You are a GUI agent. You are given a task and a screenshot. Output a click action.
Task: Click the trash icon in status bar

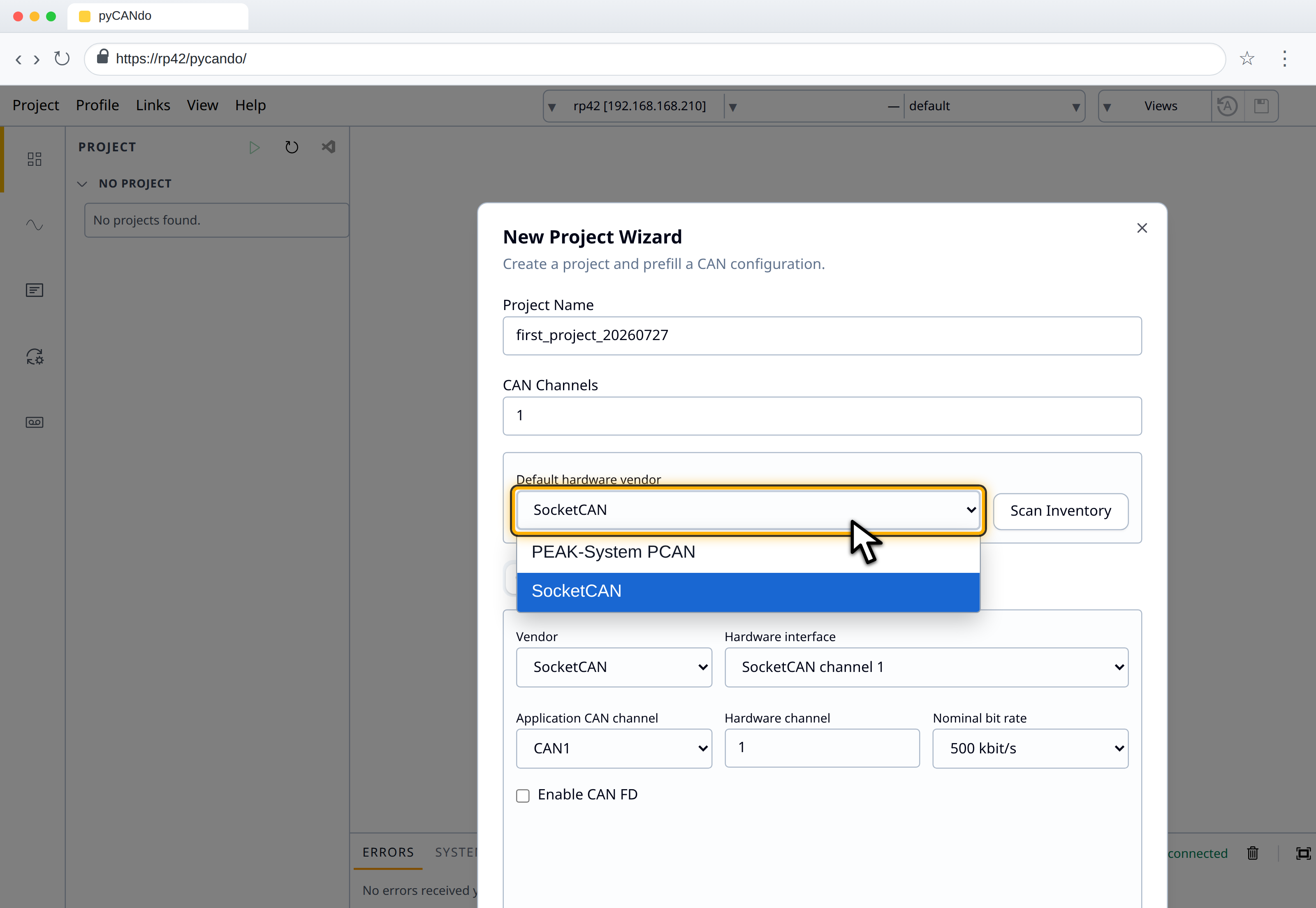1252,853
